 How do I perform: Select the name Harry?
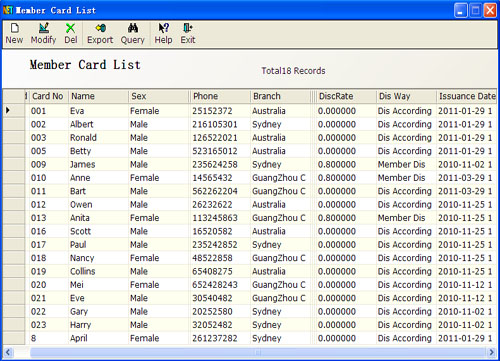click(80, 325)
